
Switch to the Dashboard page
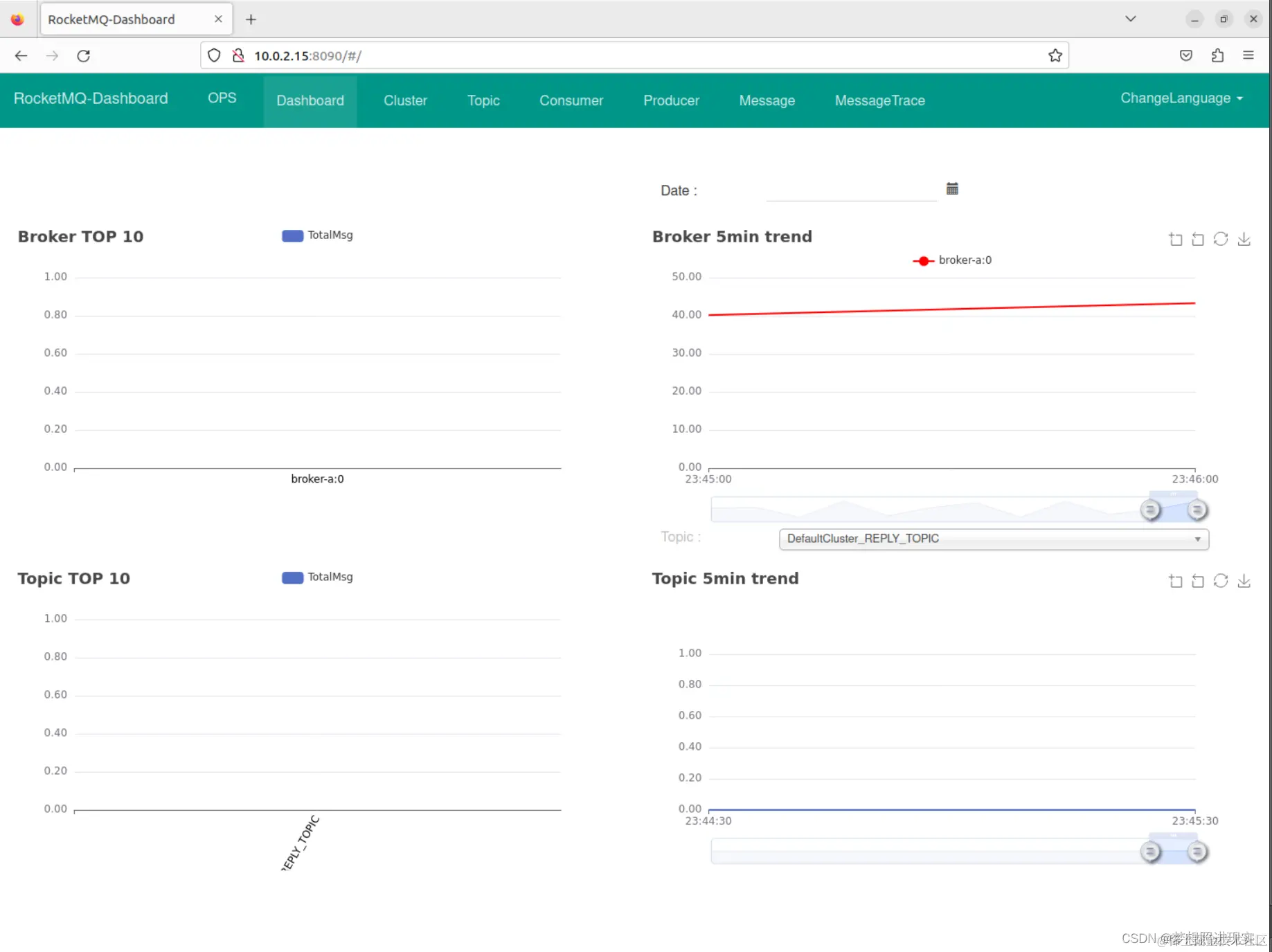coord(310,100)
